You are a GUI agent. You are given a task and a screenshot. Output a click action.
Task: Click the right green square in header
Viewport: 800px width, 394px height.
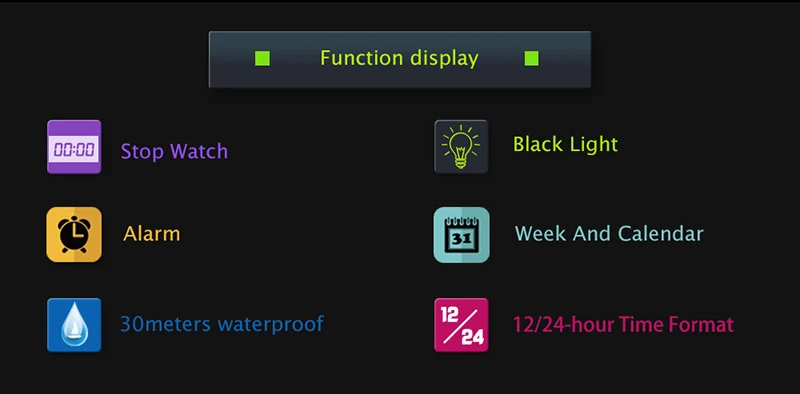coord(531,59)
